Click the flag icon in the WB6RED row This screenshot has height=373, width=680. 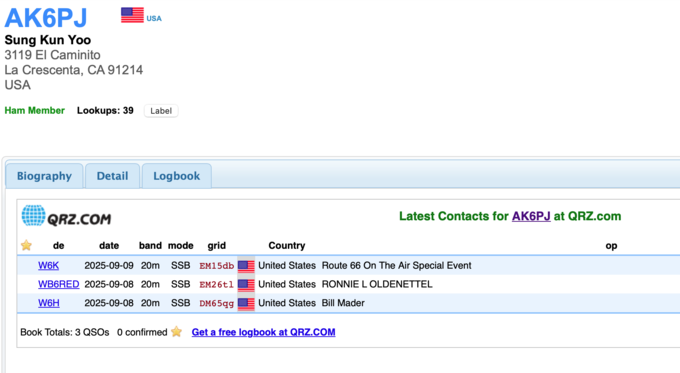[x=246, y=284]
